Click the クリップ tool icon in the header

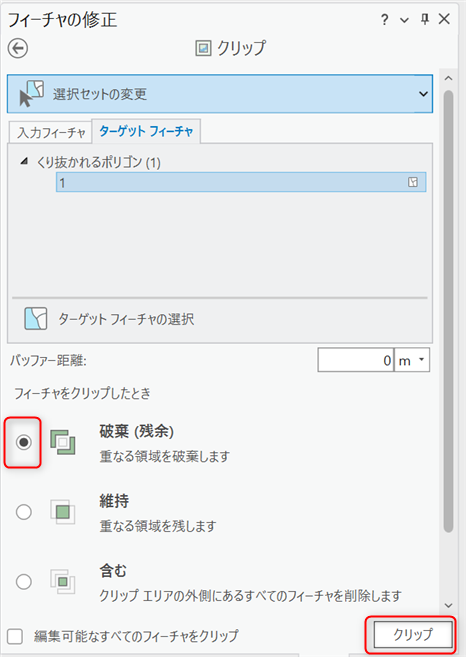click(x=203, y=49)
